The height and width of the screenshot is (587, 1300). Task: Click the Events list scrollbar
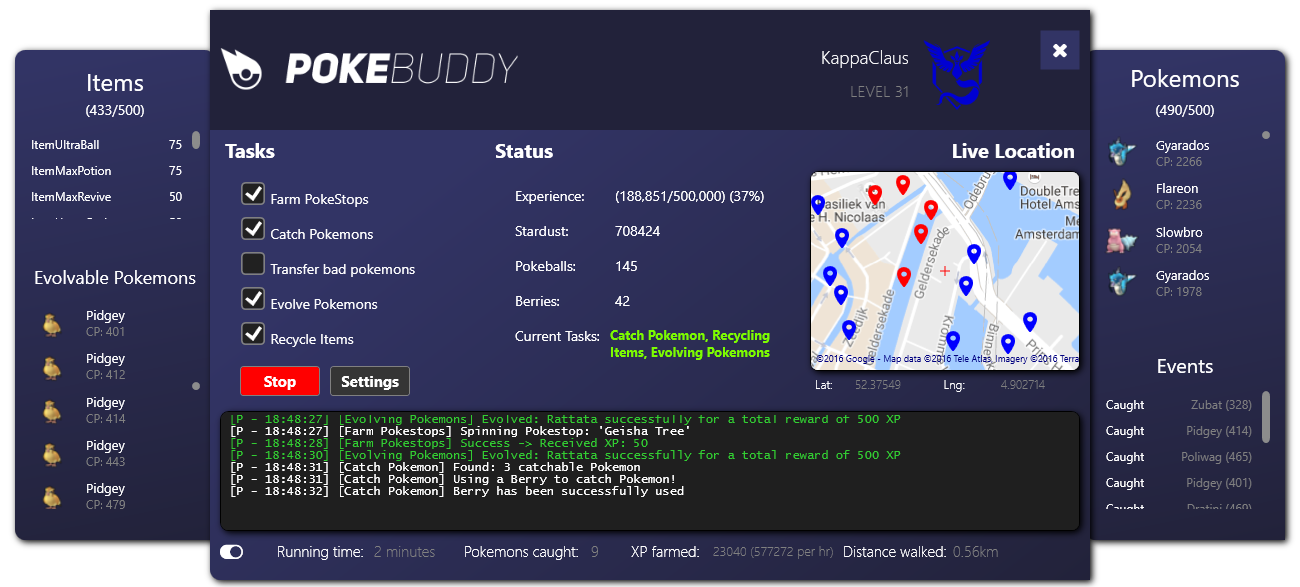tap(1266, 416)
